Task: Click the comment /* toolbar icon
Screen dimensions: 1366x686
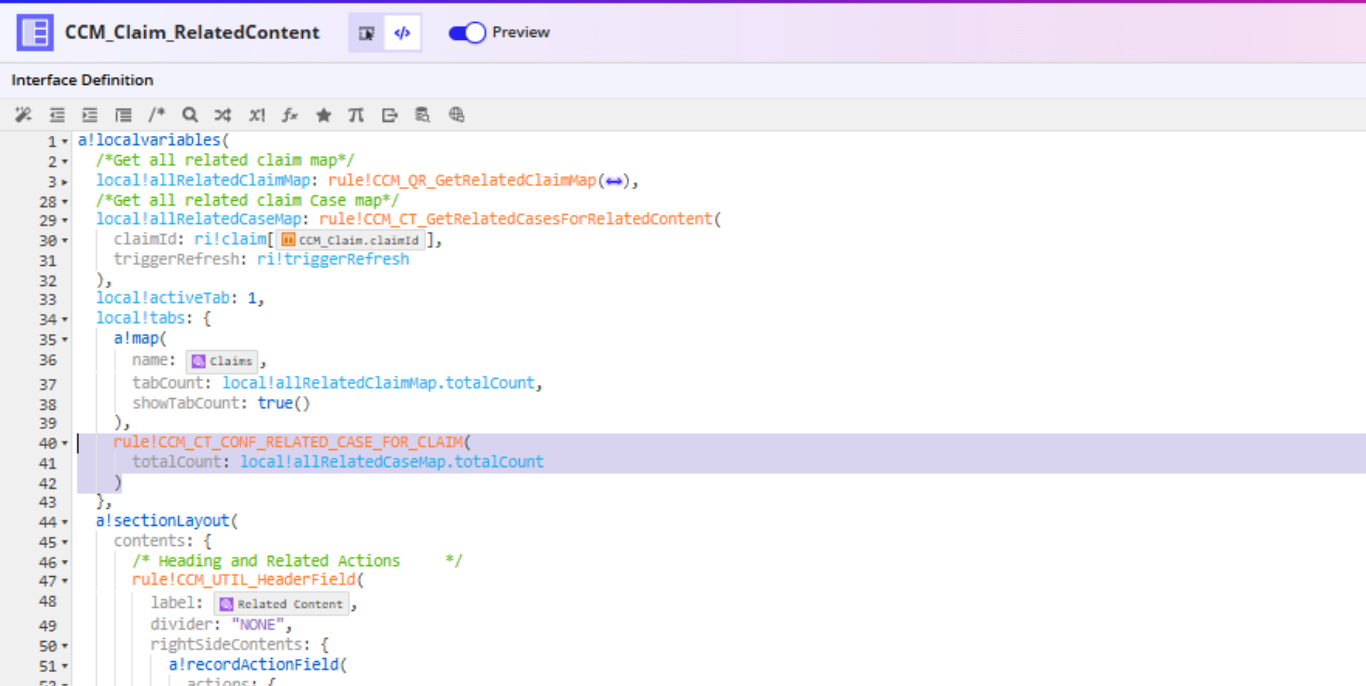Action: click(157, 115)
